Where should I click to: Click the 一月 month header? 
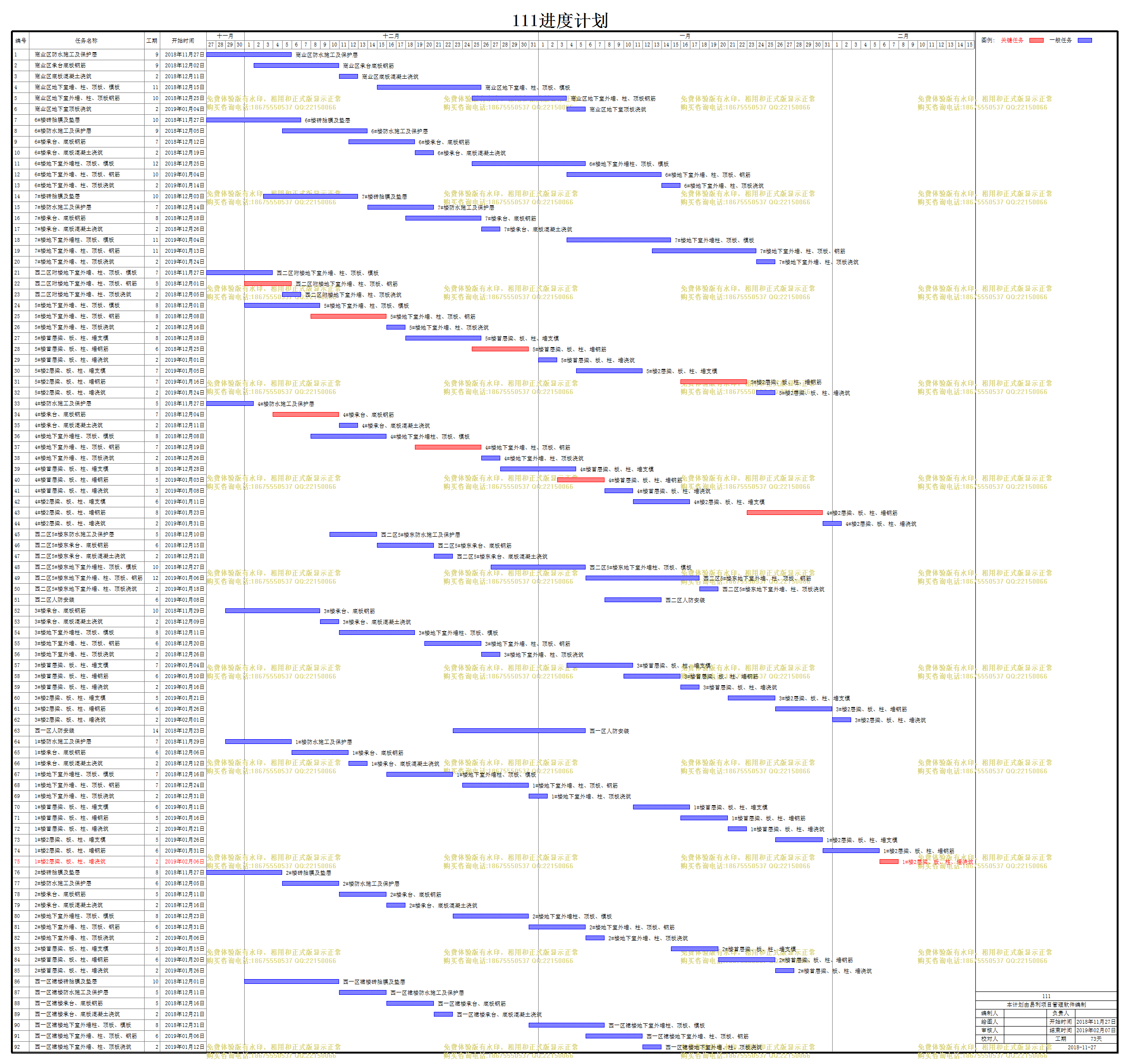pyautogui.click(x=685, y=36)
